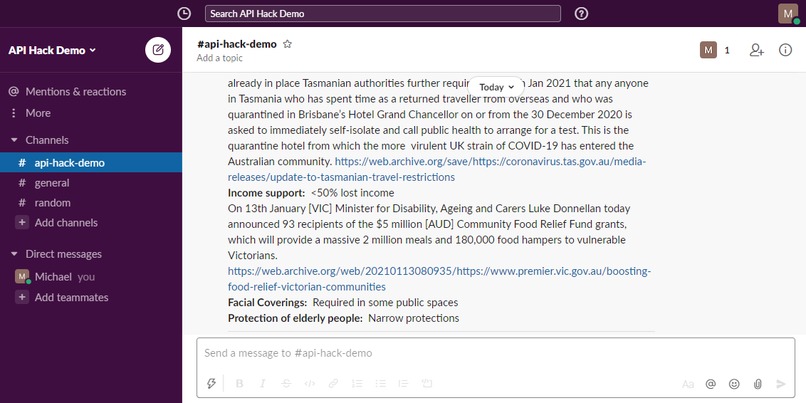Open channel details info icon
The image size is (806, 403).
(x=785, y=50)
